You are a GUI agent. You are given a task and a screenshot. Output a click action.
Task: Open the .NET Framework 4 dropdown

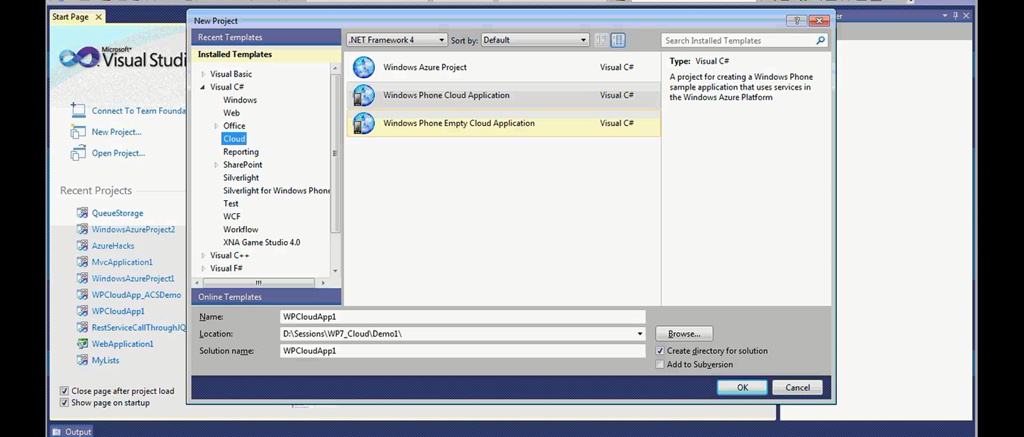(x=396, y=40)
